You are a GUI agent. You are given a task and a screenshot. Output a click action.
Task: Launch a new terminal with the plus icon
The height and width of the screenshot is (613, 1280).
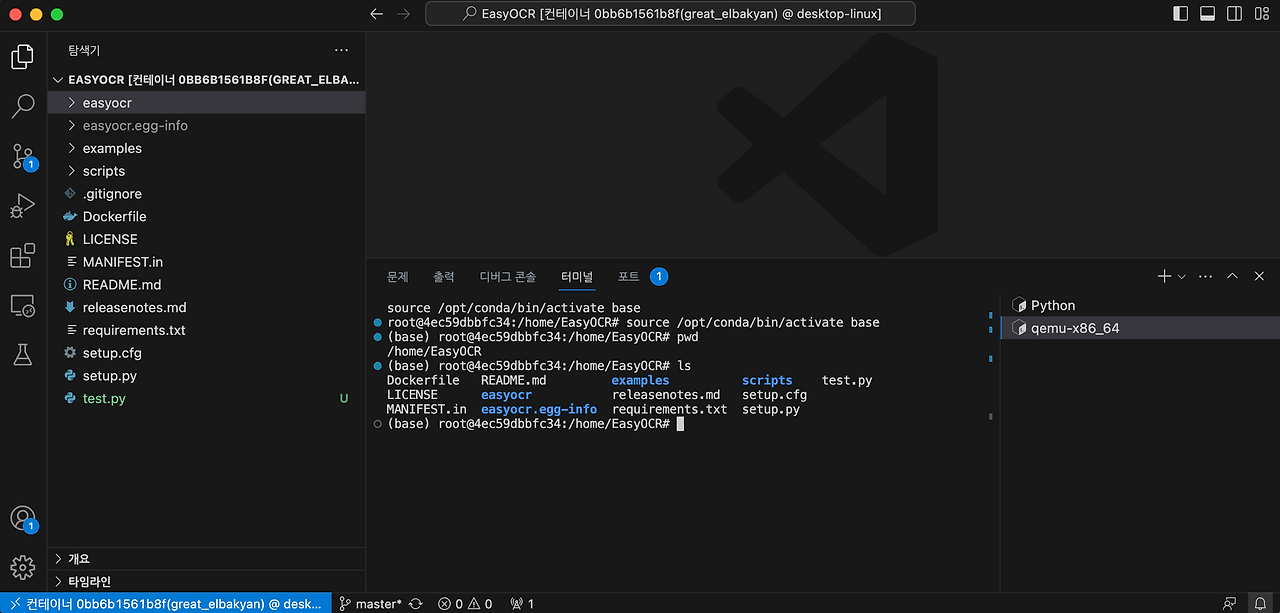coord(1163,276)
